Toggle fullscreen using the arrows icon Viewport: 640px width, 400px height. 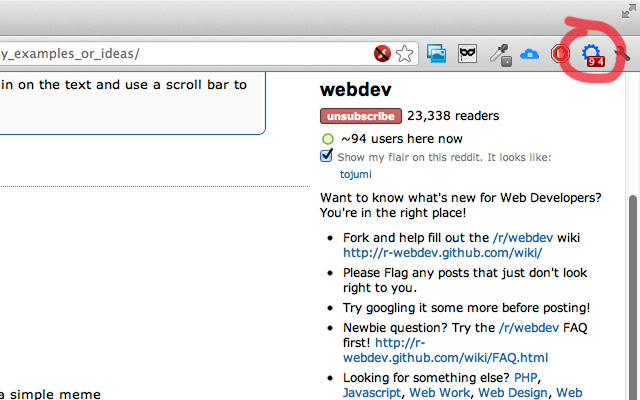(629, 12)
